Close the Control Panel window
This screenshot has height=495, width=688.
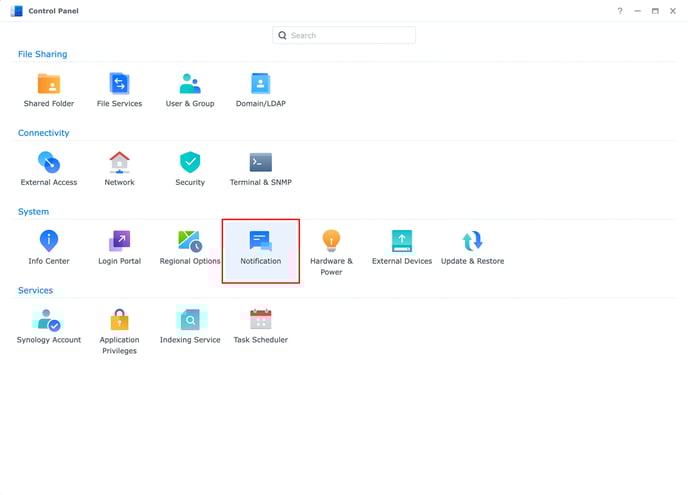pos(673,11)
